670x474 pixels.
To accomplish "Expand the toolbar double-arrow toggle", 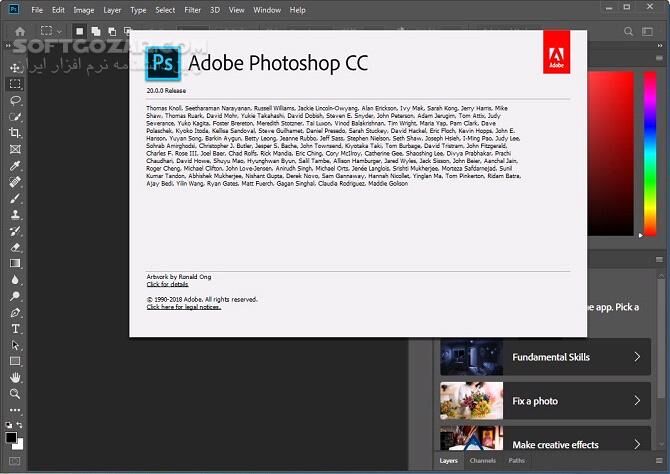I will click(8, 46).
